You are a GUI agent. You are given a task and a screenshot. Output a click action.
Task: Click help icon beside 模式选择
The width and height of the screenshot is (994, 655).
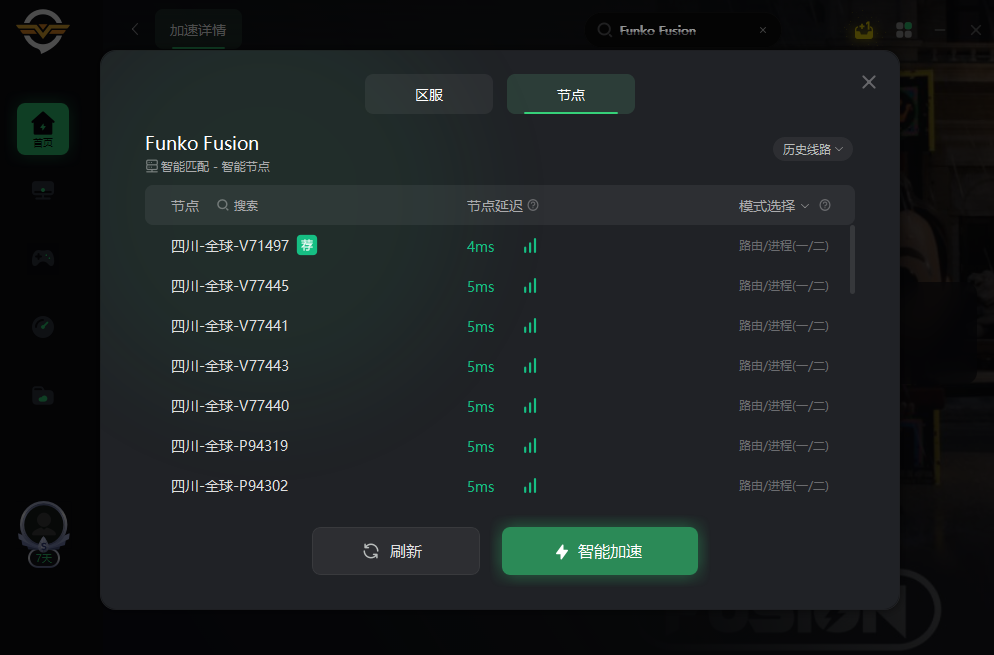point(825,205)
